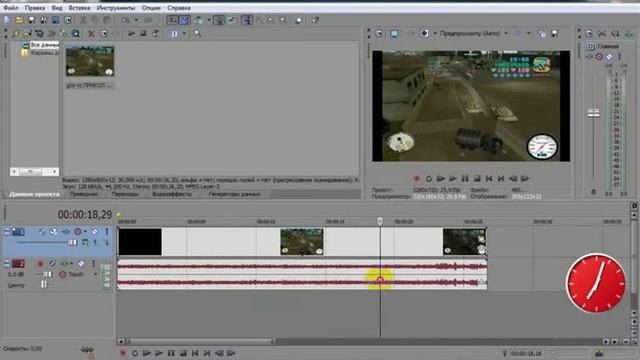Save project with the floppy disk icon
The height and width of the screenshot is (360, 640).
(x=31, y=20)
